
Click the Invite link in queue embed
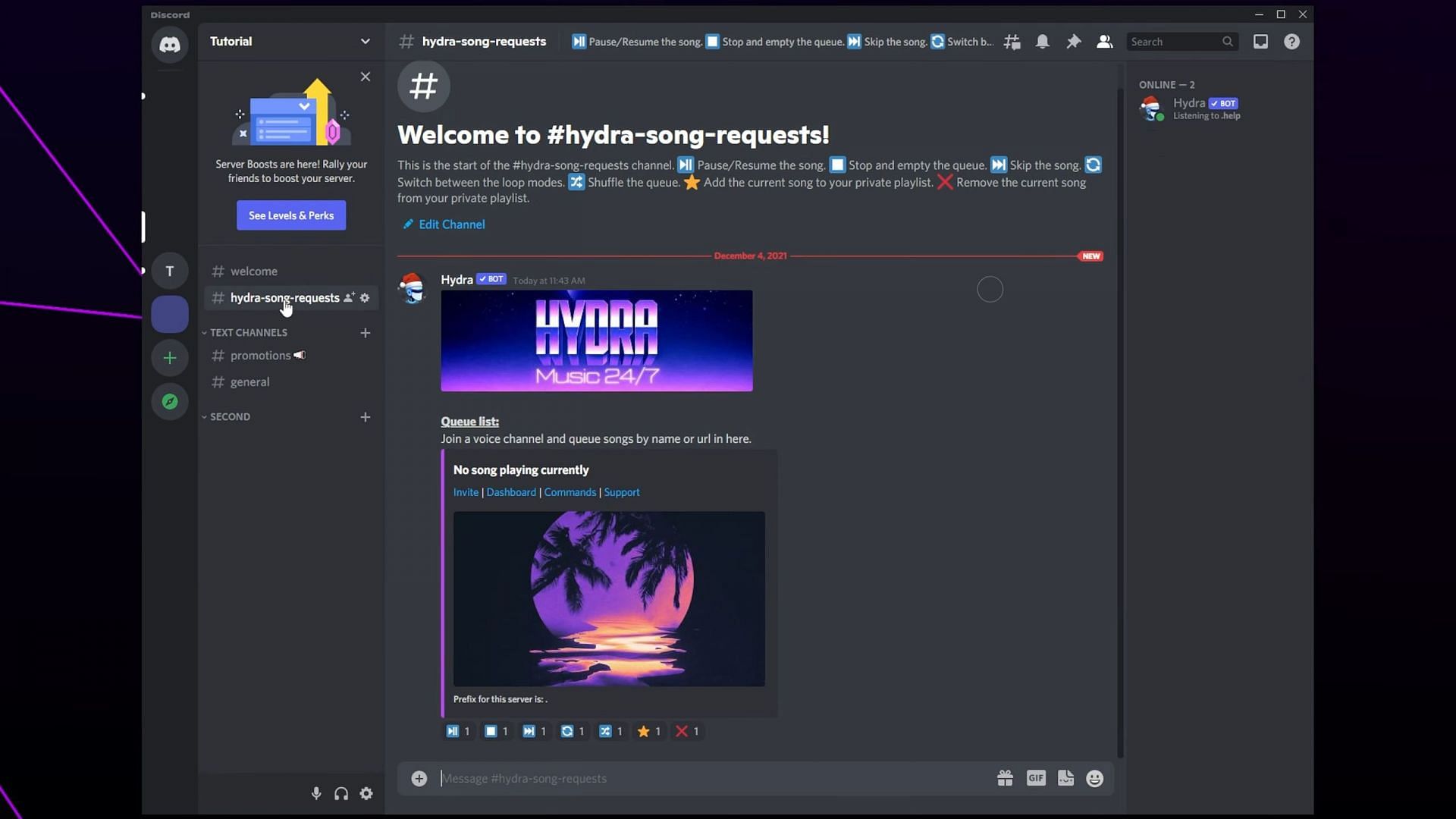coord(465,491)
